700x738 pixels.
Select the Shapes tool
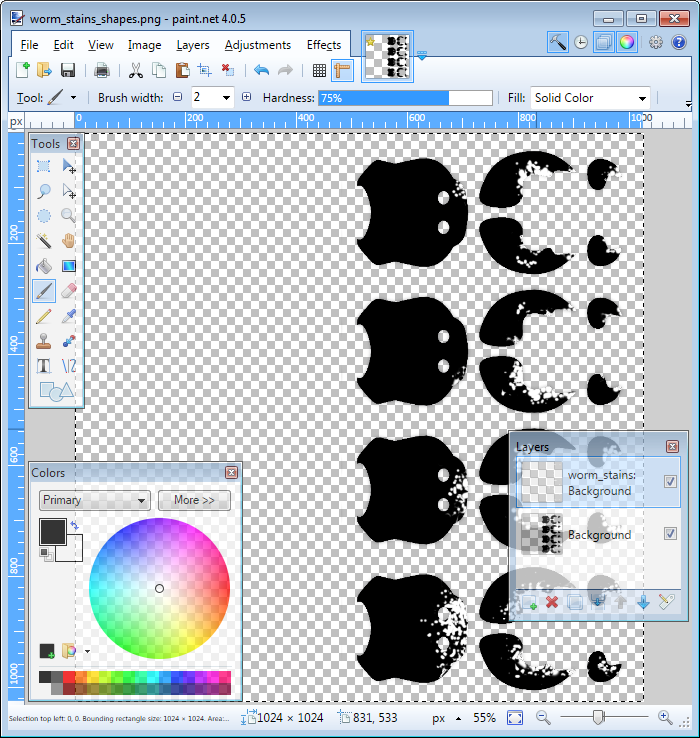(x=56, y=391)
